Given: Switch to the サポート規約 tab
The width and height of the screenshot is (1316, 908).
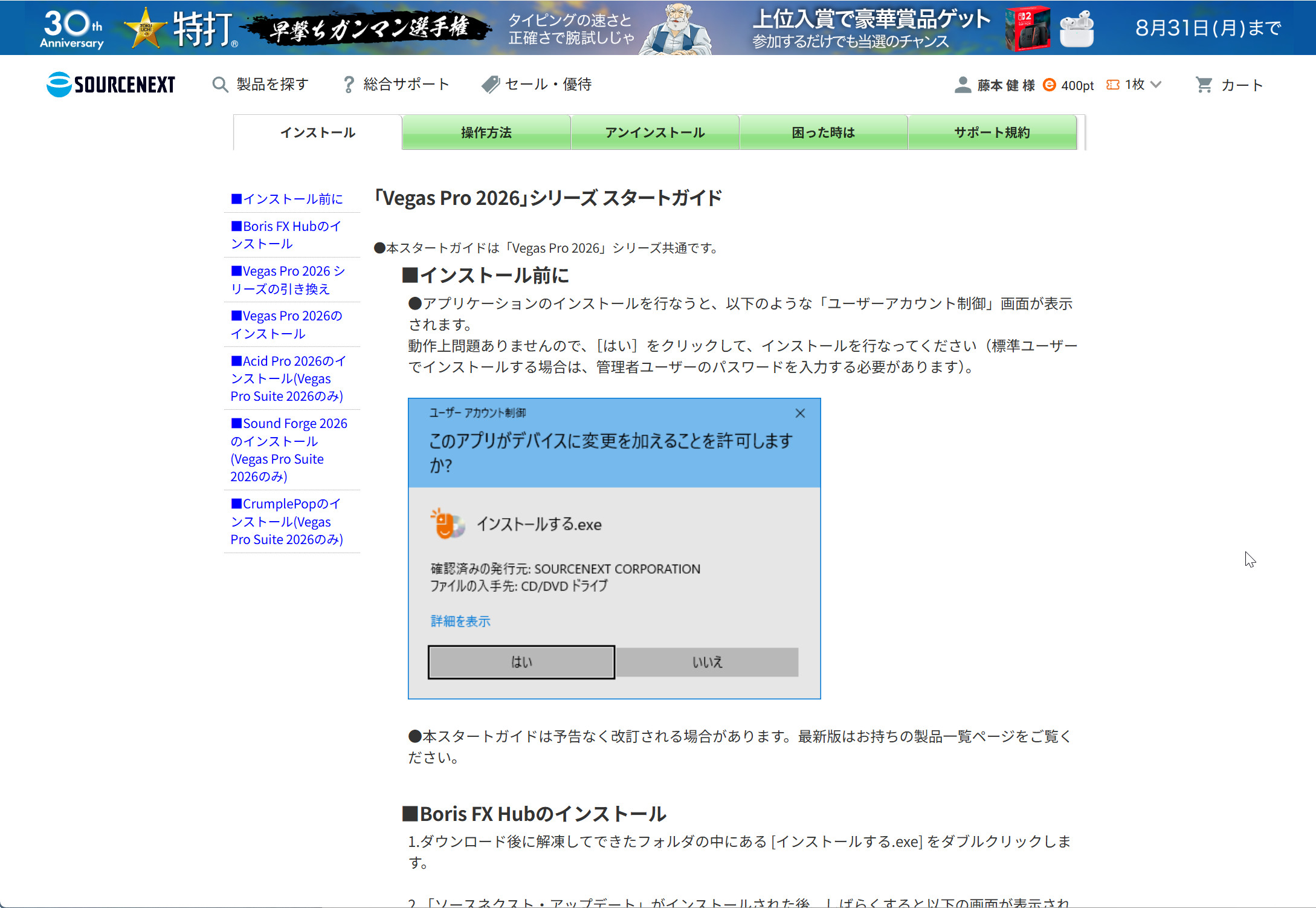Looking at the screenshot, I should coord(992,132).
